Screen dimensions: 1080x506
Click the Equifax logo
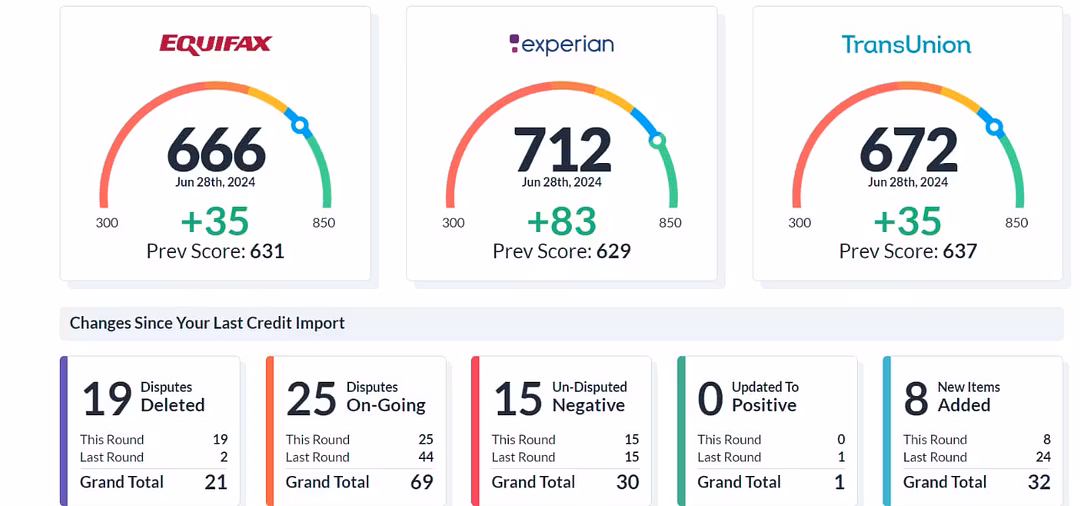click(216, 45)
